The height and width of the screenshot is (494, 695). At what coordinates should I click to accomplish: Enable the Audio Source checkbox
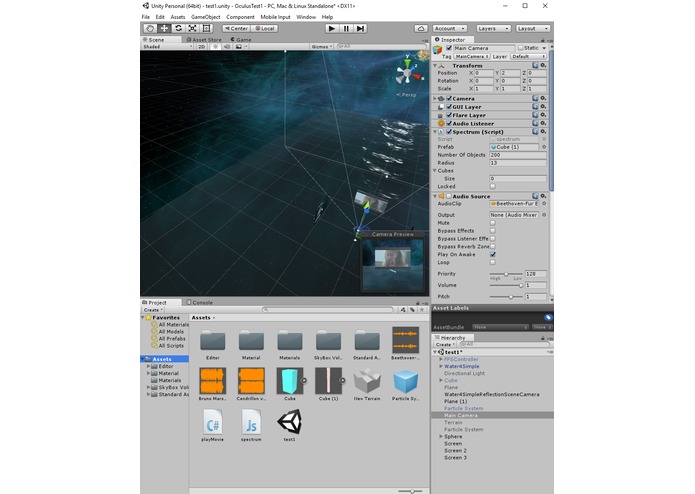coord(449,196)
